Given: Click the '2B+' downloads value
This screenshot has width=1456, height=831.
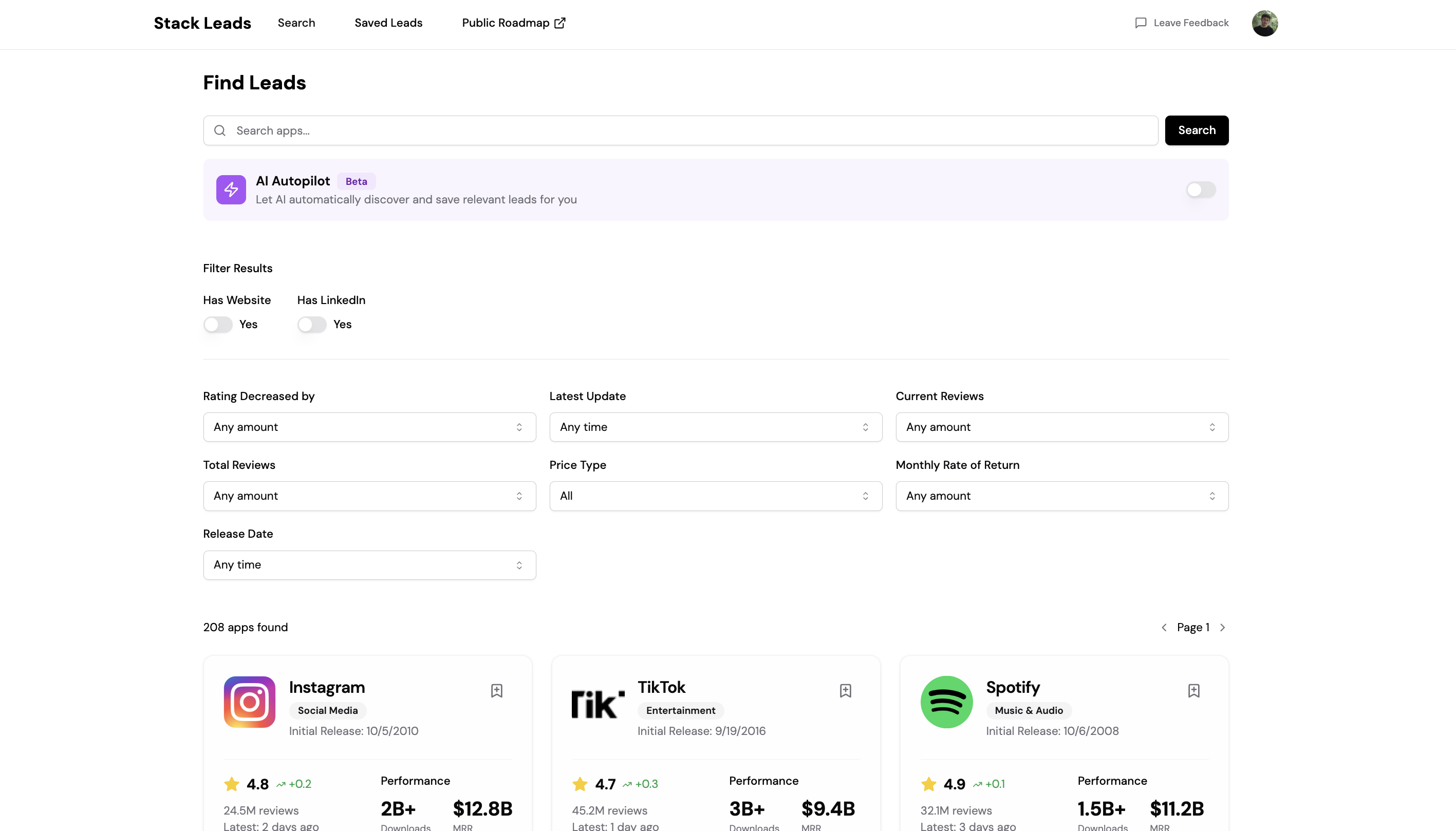Looking at the screenshot, I should [x=398, y=809].
